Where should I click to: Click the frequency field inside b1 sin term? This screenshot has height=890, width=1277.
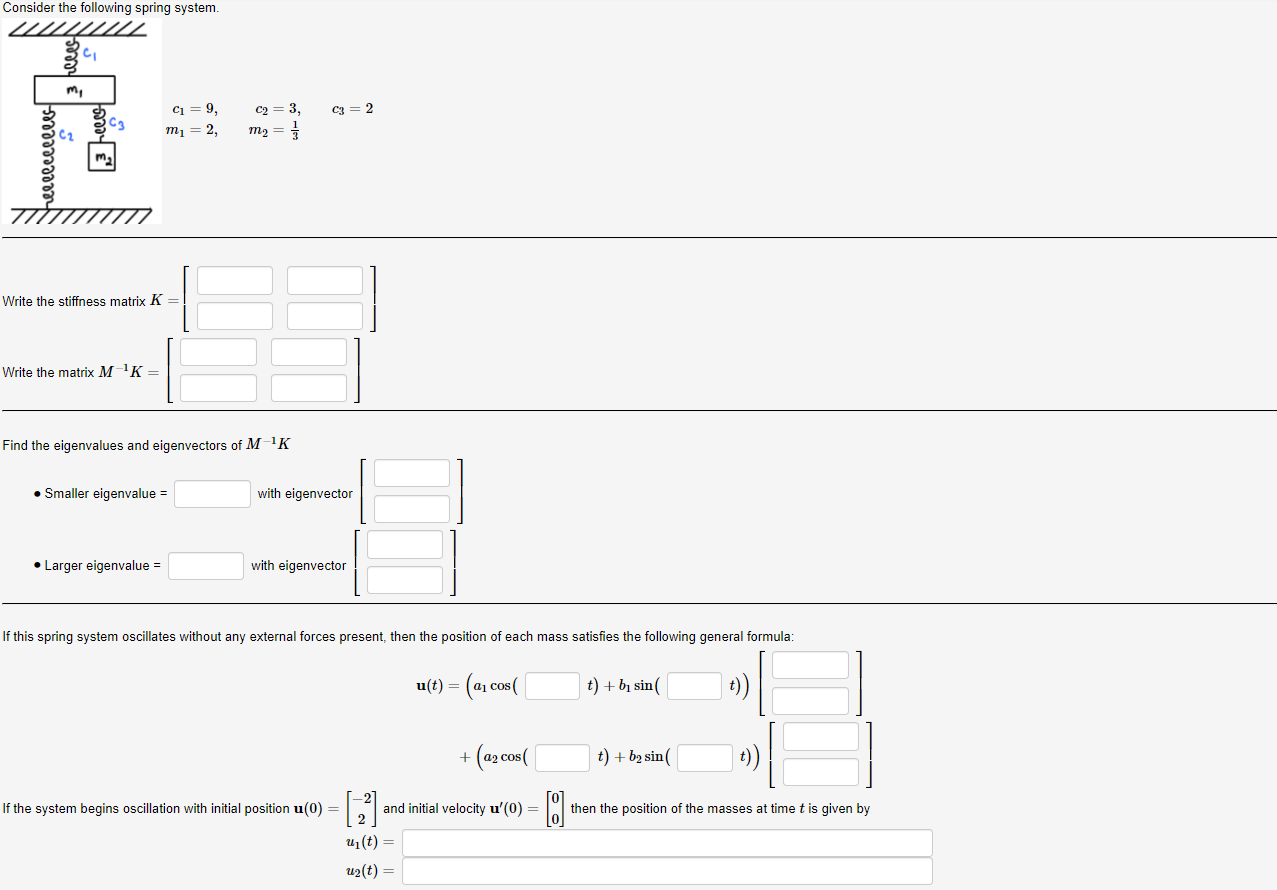[x=693, y=685]
